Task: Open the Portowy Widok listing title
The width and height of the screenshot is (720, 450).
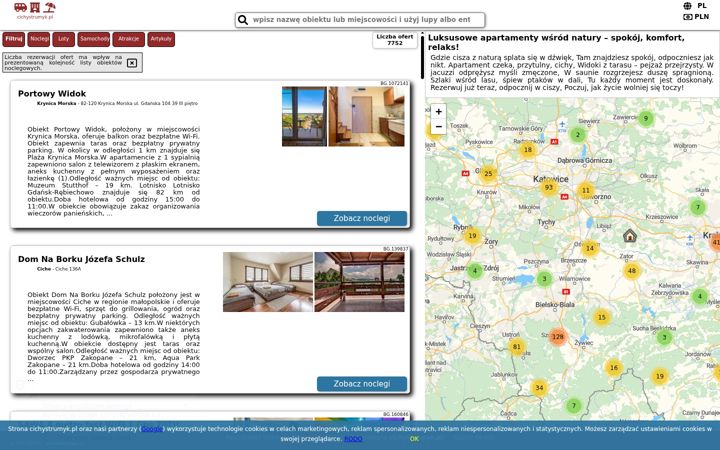Action: (52, 94)
